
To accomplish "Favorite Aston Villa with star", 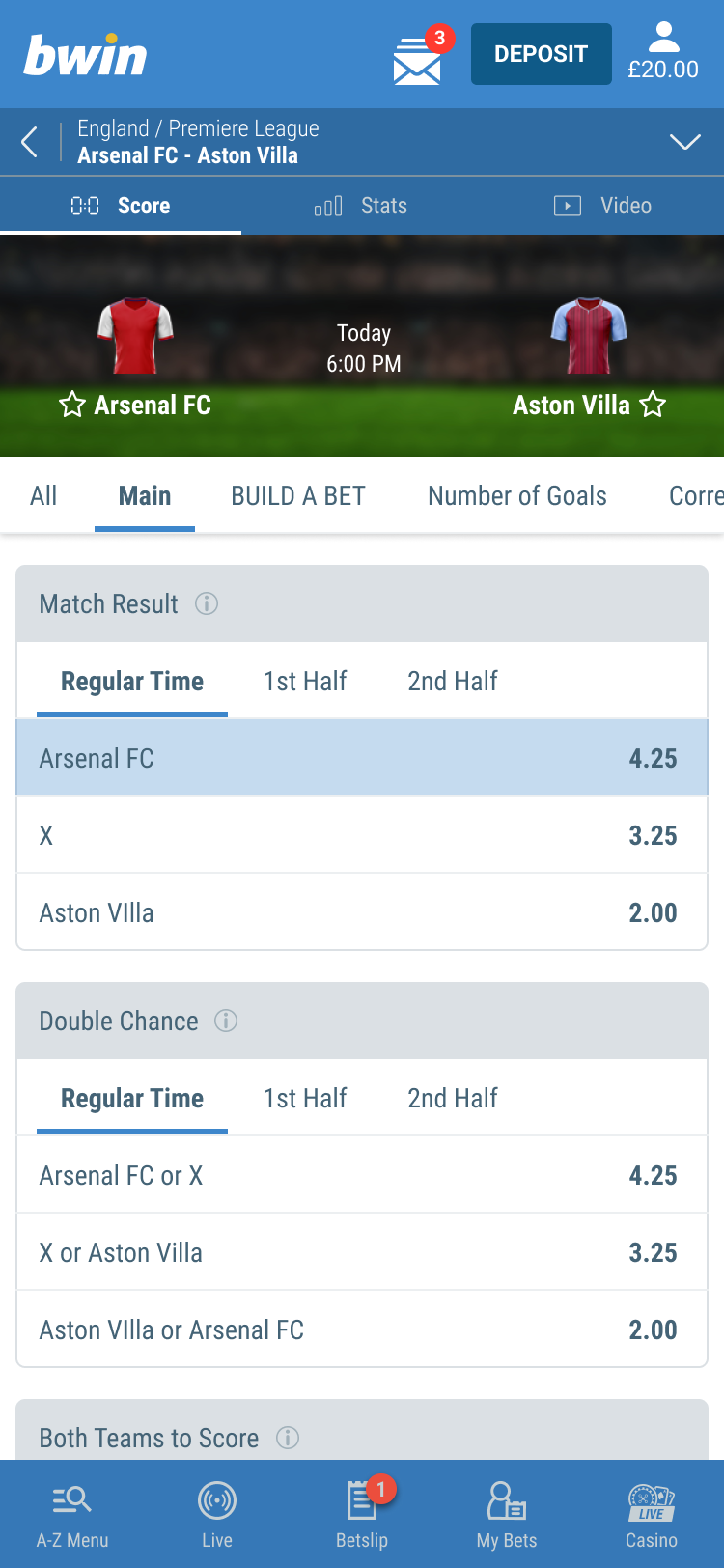I will [654, 405].
